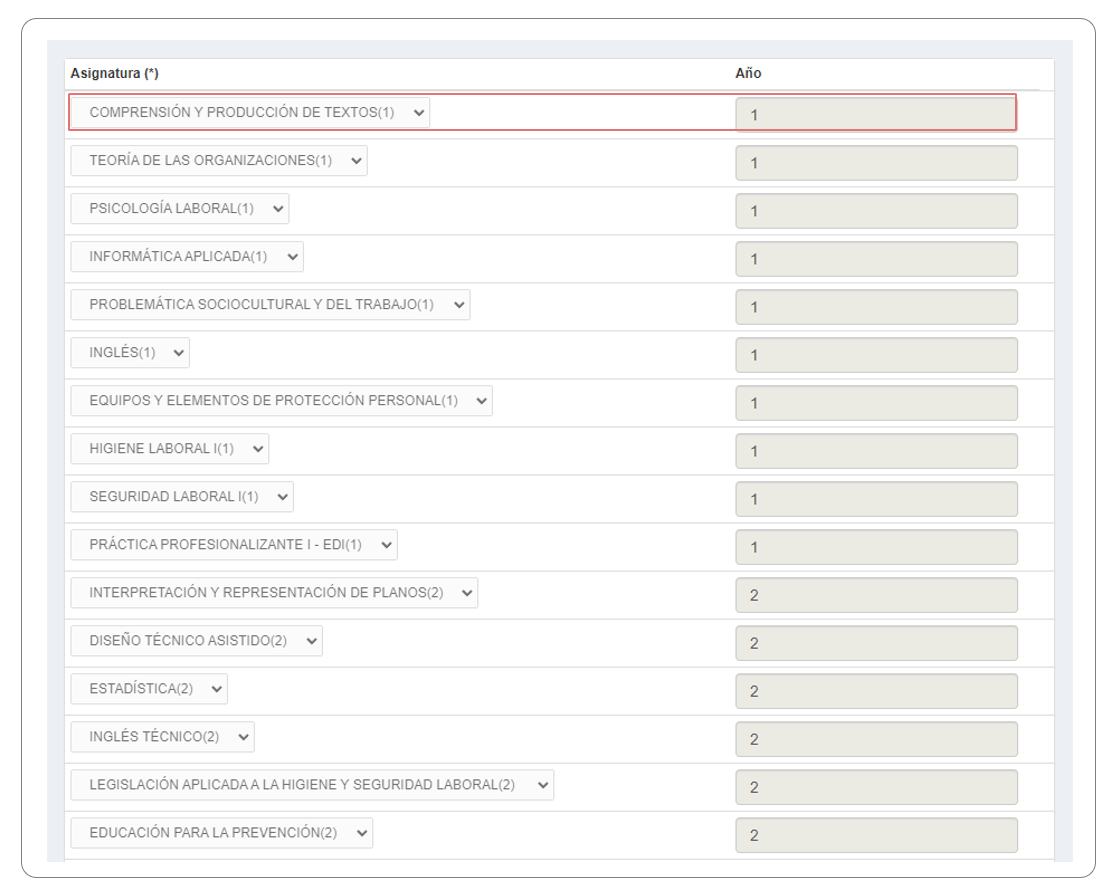1116x896 pixels.
Task: Open the Estadística(2) dropdown
Action: [149, 689]
